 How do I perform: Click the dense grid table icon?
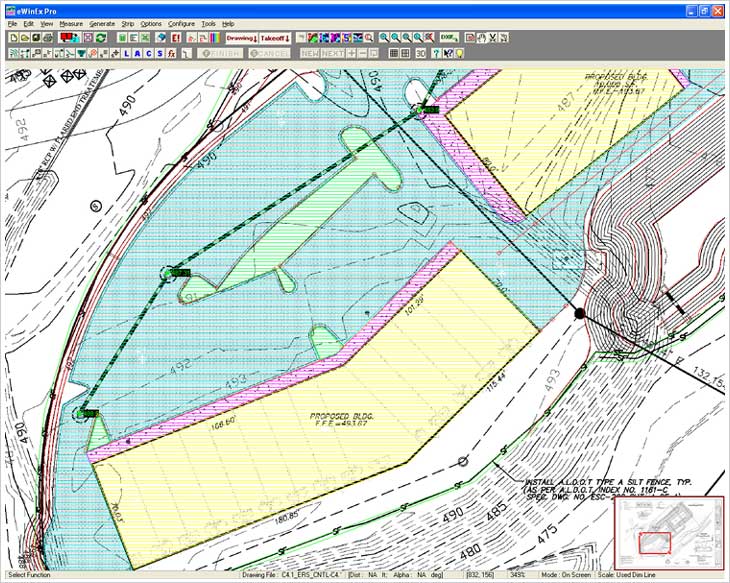point(394,53)
